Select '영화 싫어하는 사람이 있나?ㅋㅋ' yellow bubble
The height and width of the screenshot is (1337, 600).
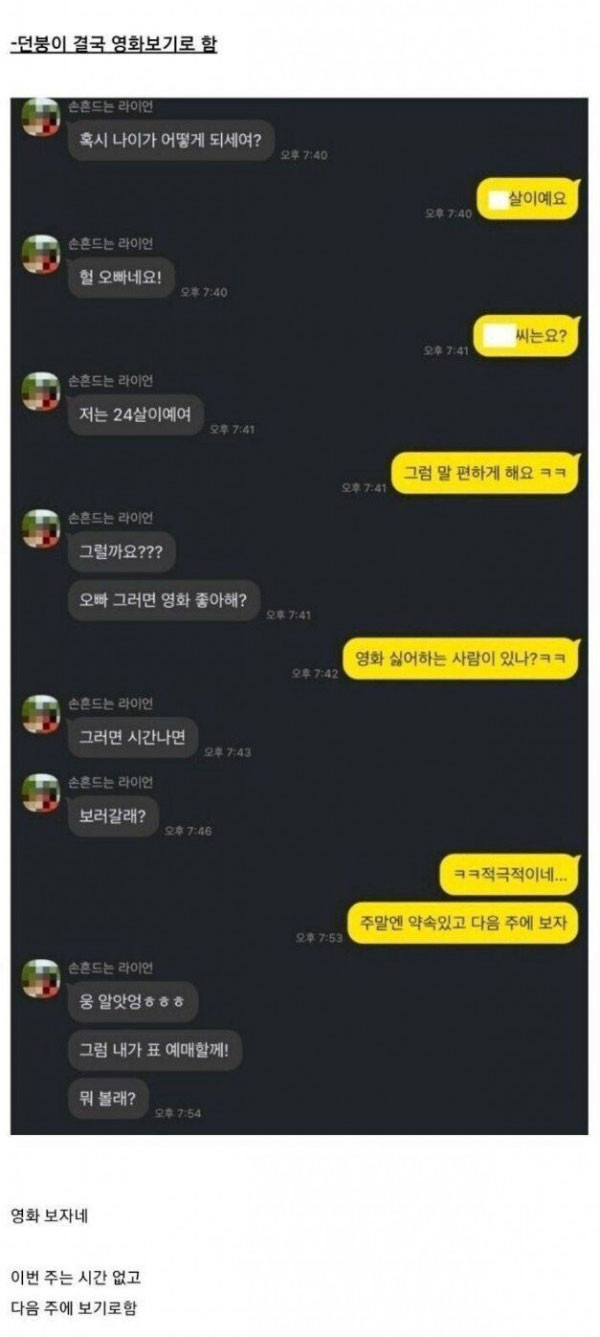(462, 659)
